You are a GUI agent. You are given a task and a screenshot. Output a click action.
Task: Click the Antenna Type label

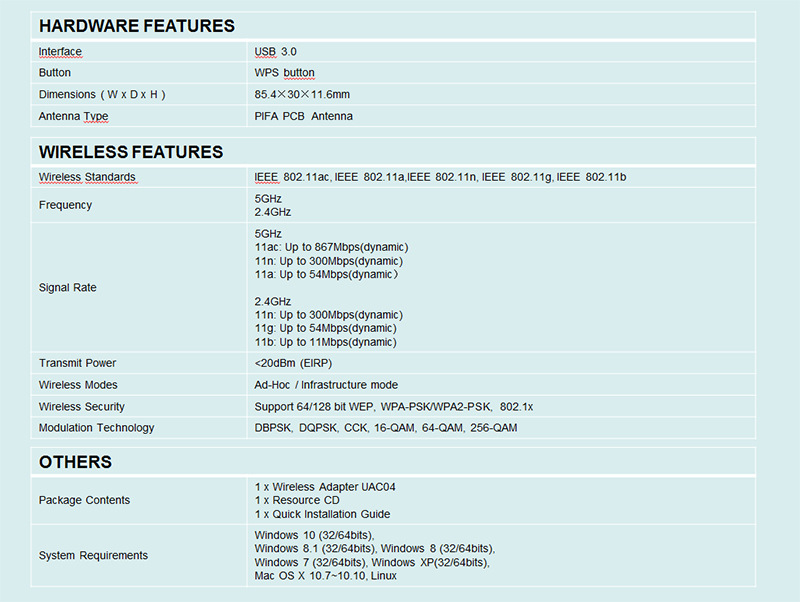(73, 116)
